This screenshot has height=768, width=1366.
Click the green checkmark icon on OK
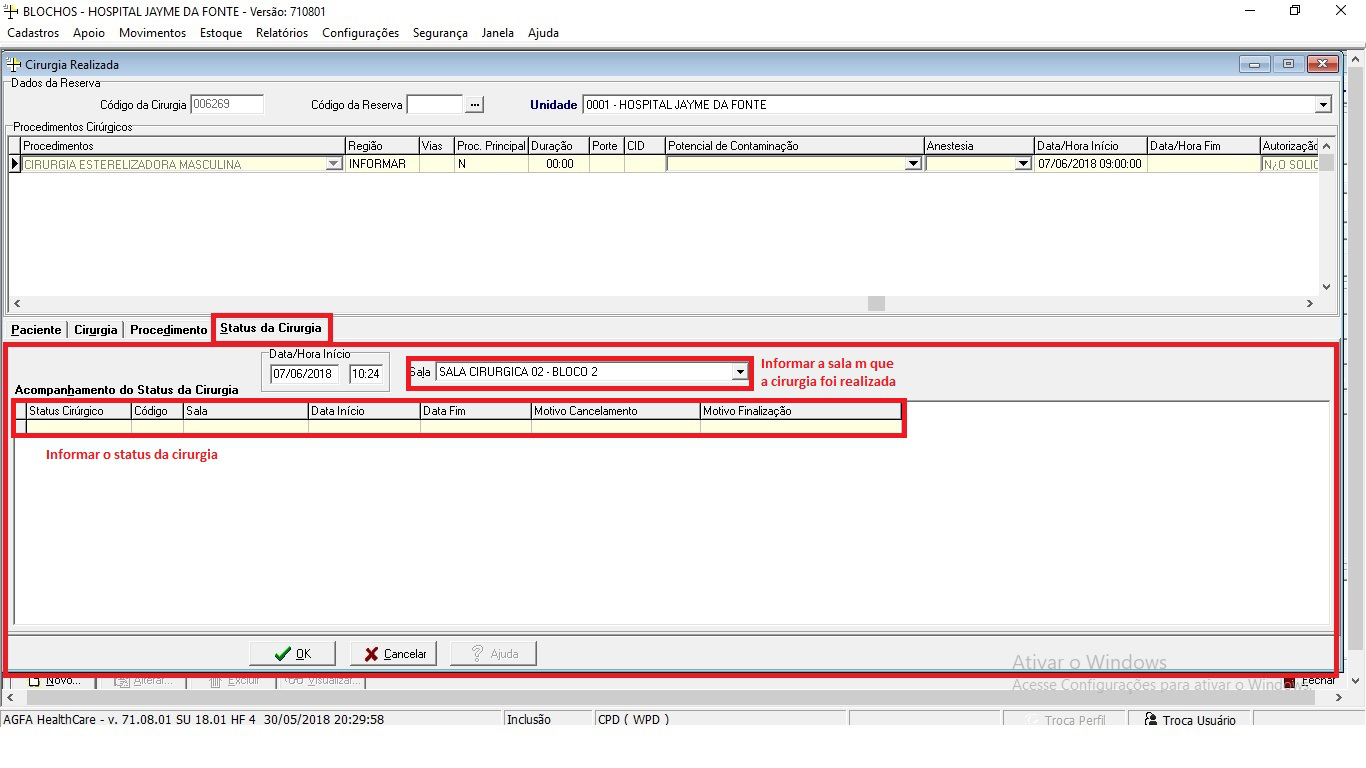click(x=283, y=654)
